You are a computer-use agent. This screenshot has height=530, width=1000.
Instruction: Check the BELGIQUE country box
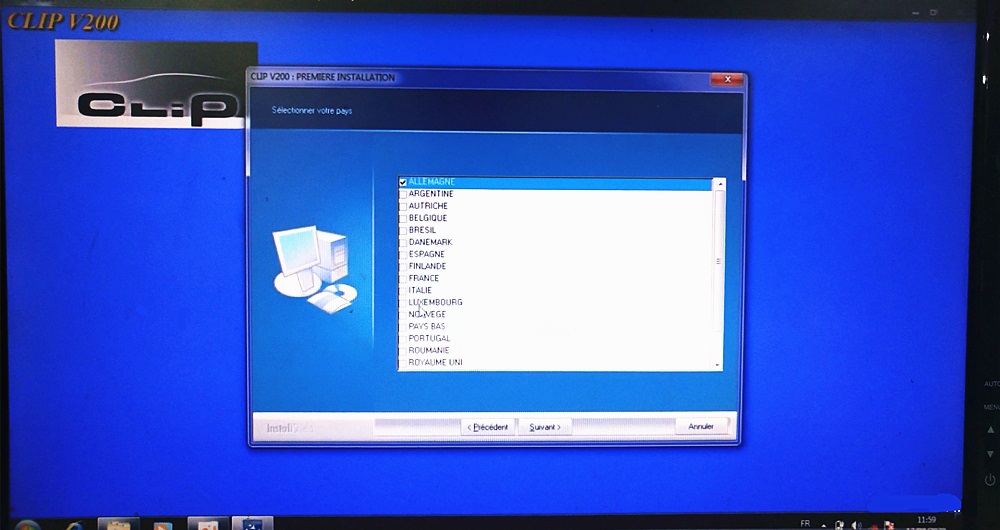pos(403,219)
